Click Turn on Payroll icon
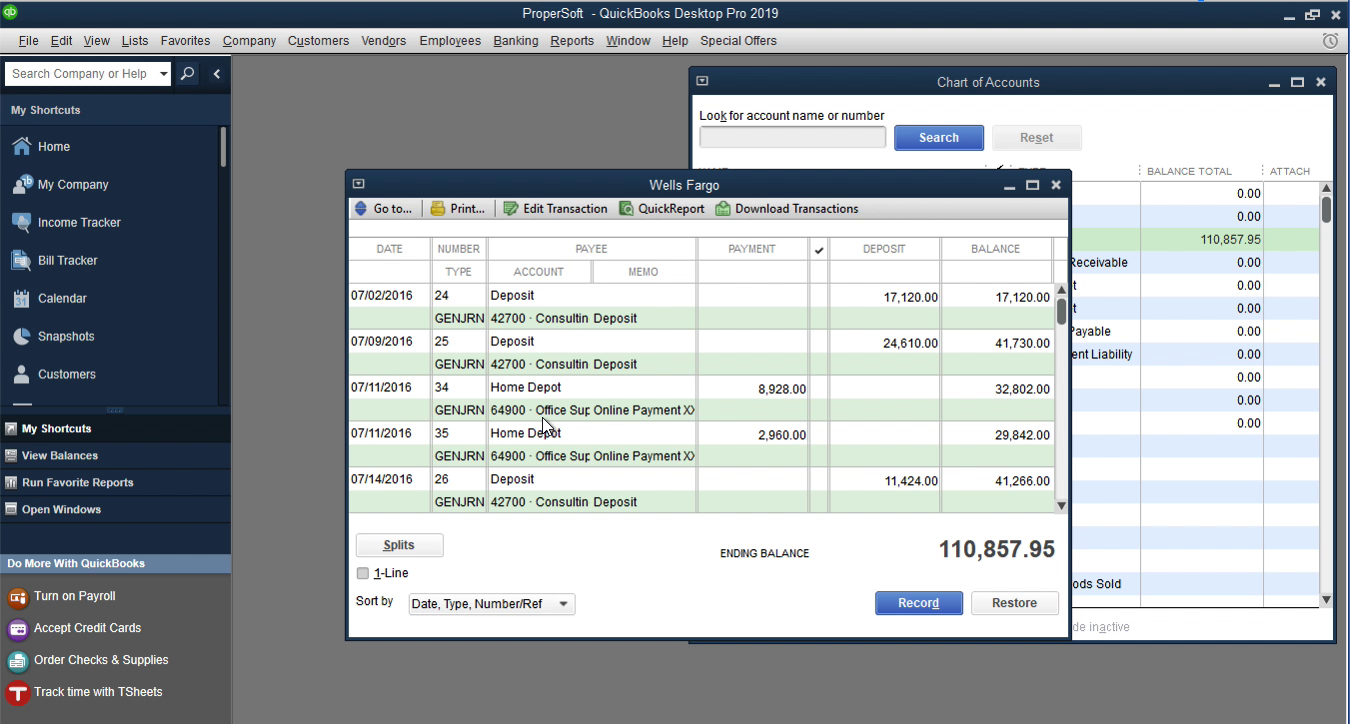Viewport: 1350px width, 724px height. (17, 597)
